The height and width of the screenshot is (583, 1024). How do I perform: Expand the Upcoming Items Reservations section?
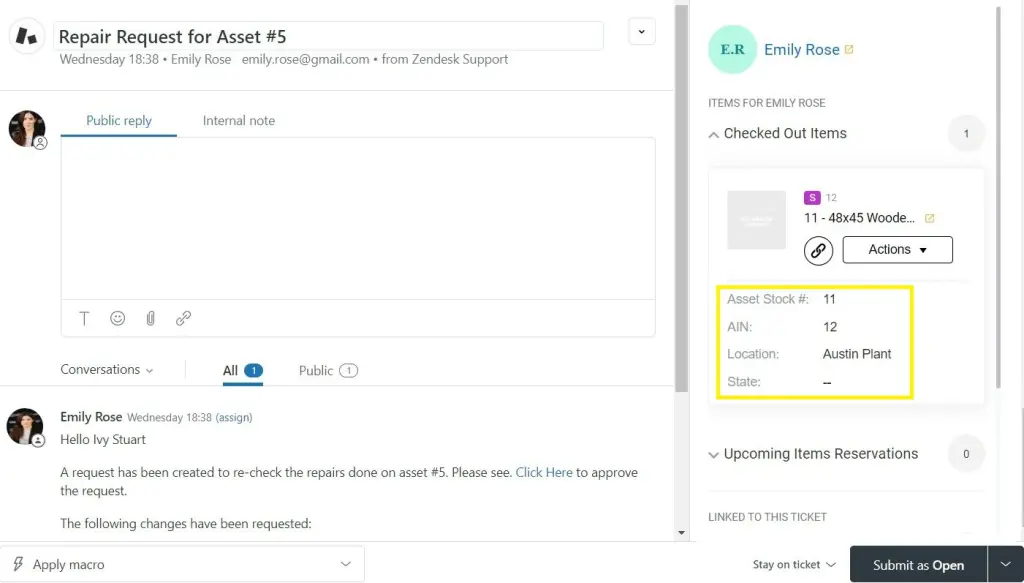714,454
